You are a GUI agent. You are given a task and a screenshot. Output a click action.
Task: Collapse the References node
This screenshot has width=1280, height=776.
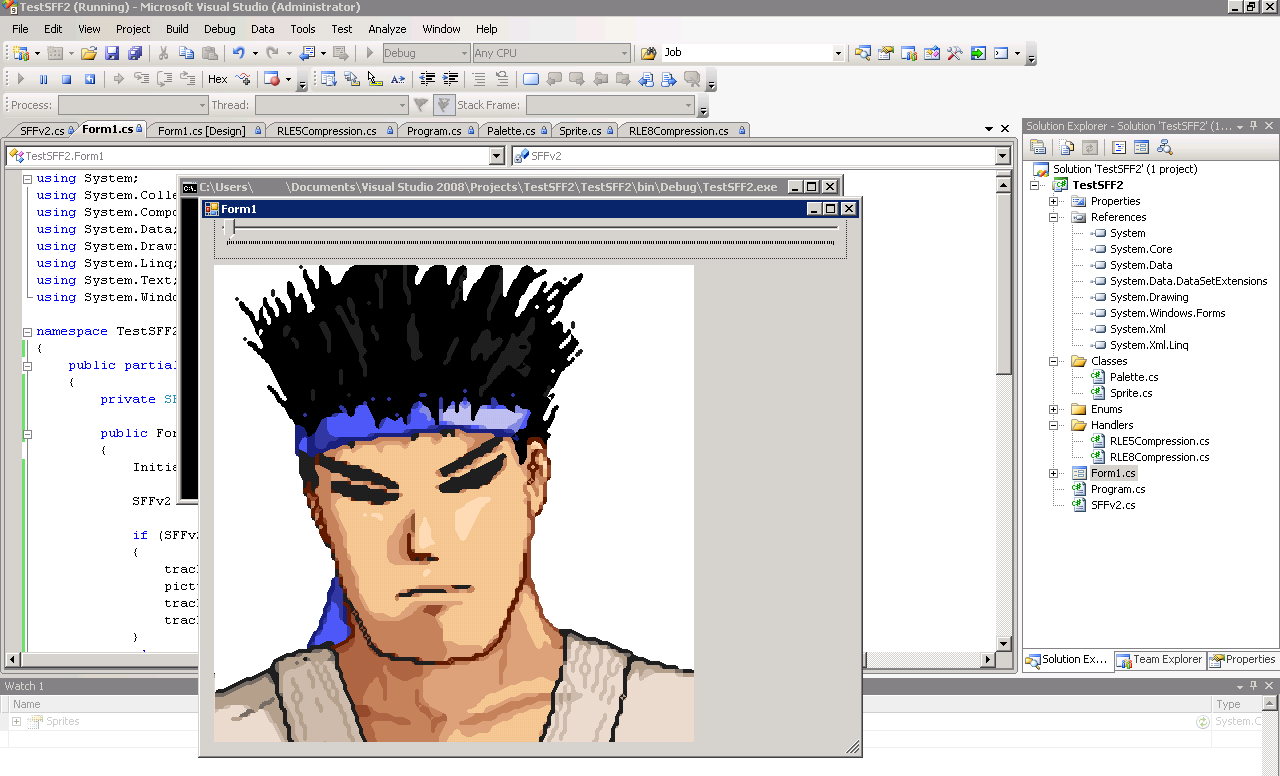point(1053,217)
